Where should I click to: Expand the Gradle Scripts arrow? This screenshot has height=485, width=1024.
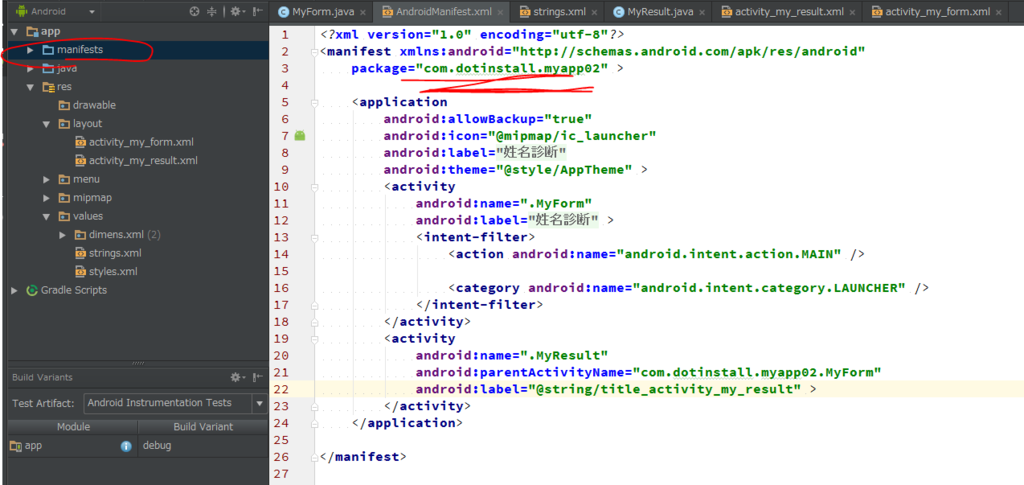pyautogui.click(x=14, y=290)
